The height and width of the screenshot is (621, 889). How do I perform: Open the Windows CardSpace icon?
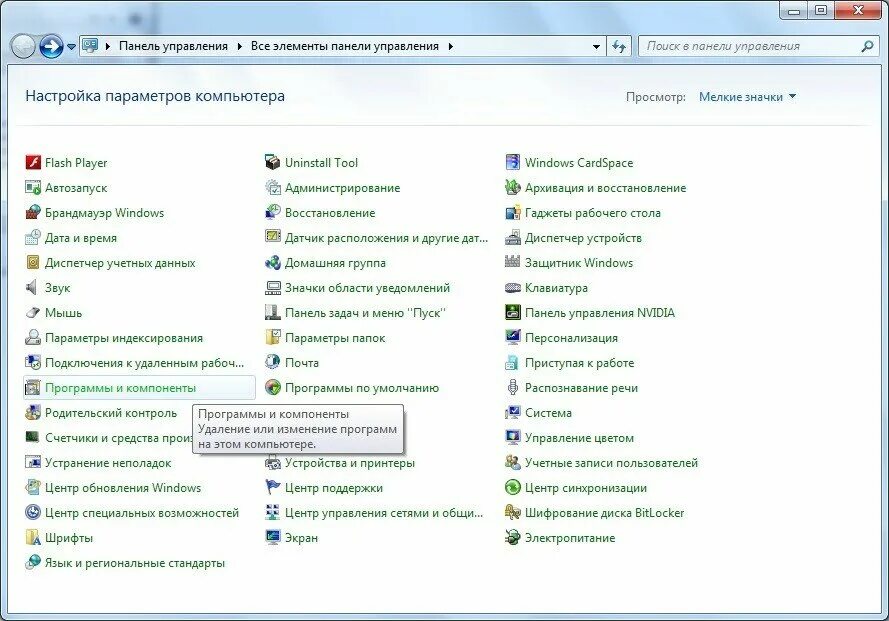click(513, 163)
